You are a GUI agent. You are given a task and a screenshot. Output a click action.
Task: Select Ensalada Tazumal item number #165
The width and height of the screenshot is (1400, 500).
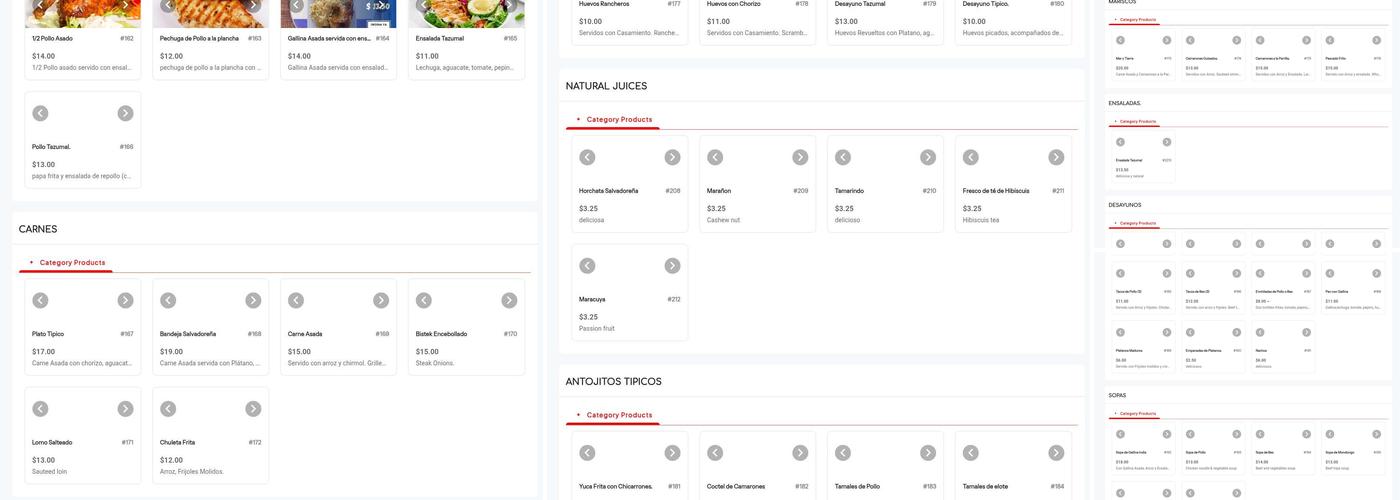point(510,38)
